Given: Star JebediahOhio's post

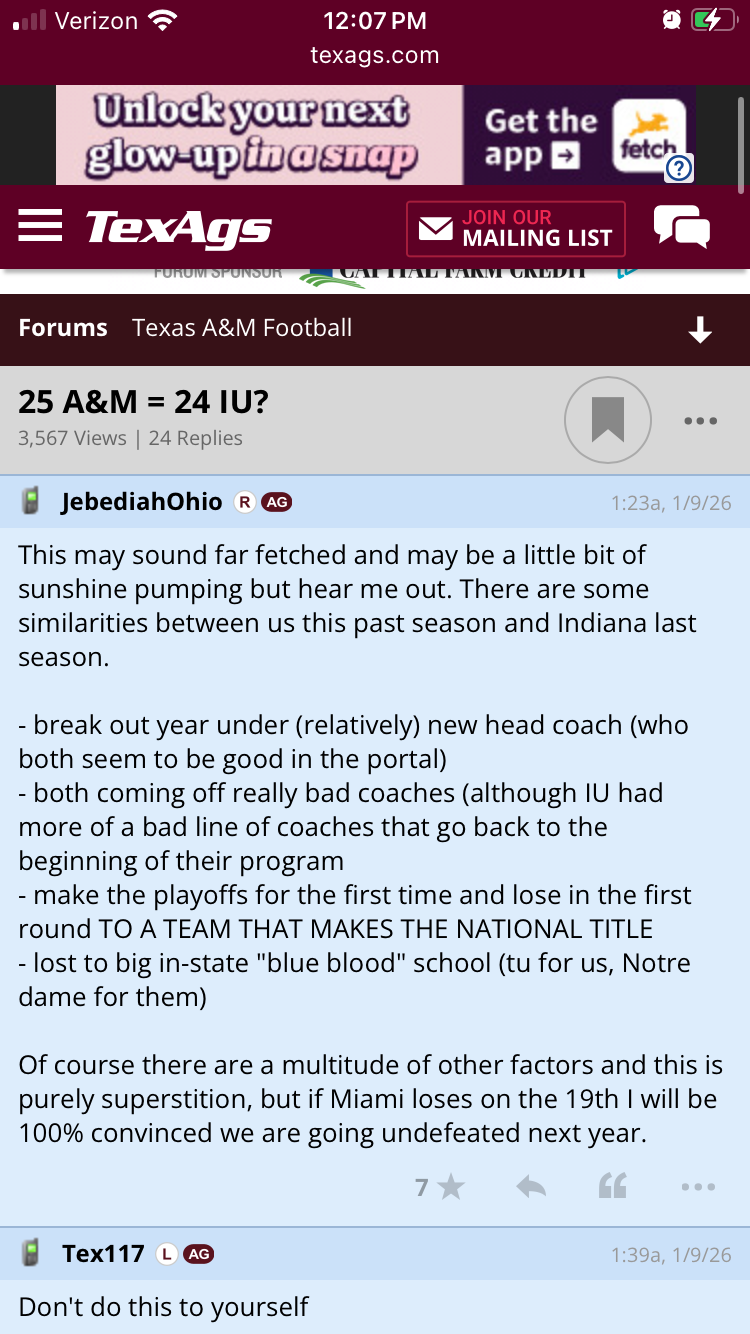Looking at the screenshot, I should [x=440, y=1187].
